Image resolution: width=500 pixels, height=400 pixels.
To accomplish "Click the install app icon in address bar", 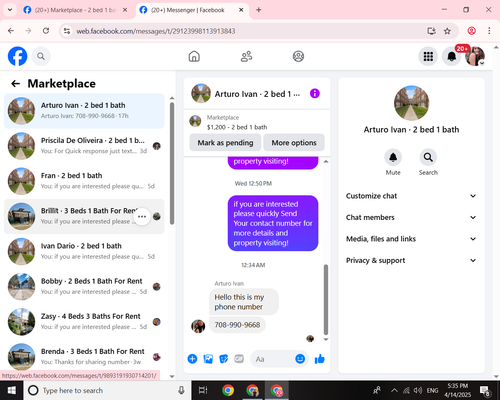I will [432, 31].
